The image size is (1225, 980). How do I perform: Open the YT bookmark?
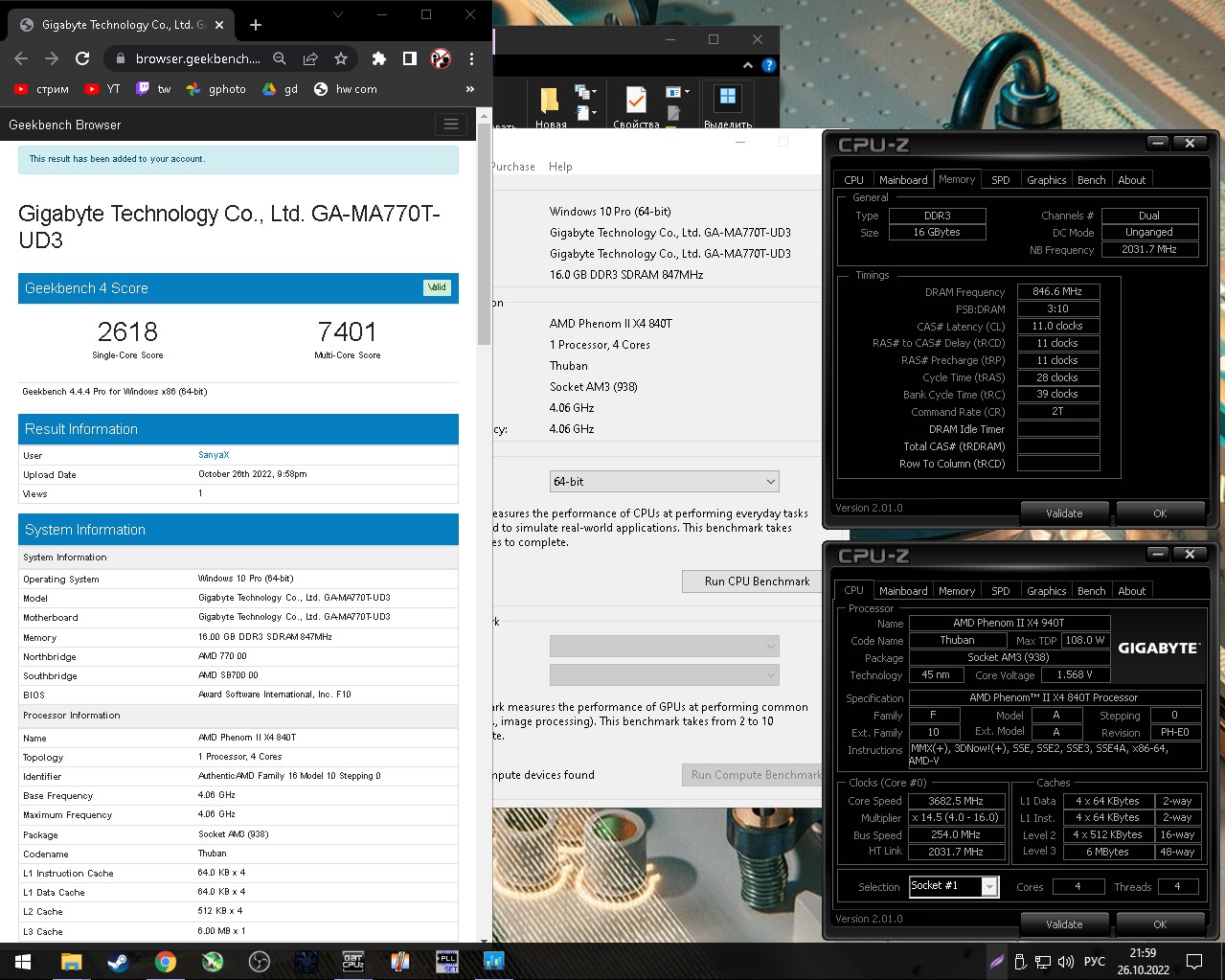(102, 89)
